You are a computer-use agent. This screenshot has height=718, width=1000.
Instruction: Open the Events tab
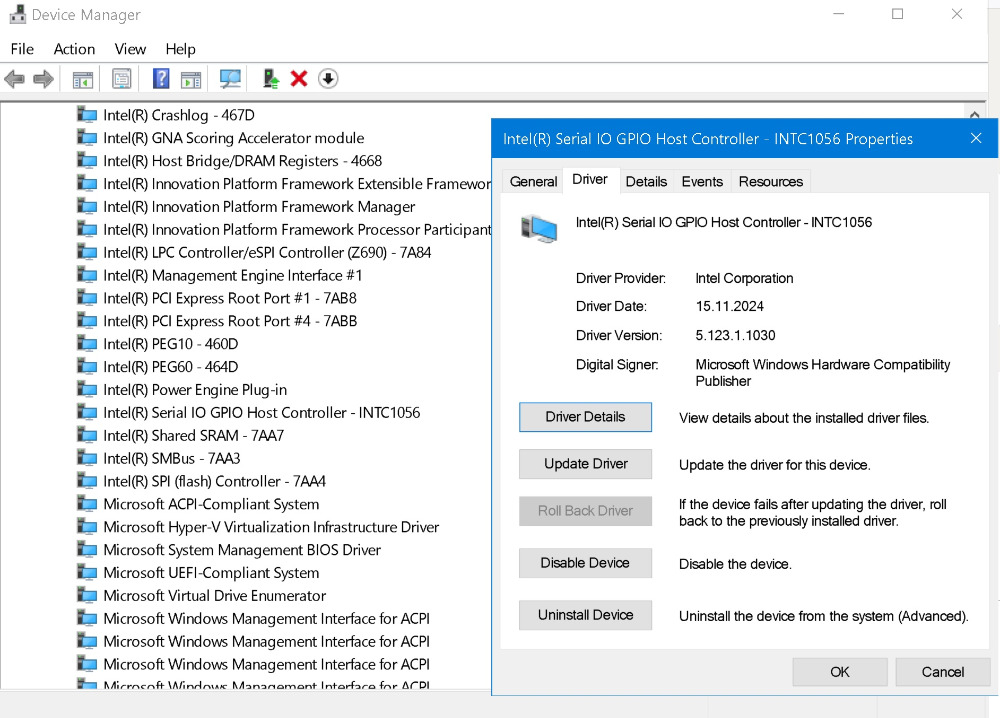[x=702, y=181]
